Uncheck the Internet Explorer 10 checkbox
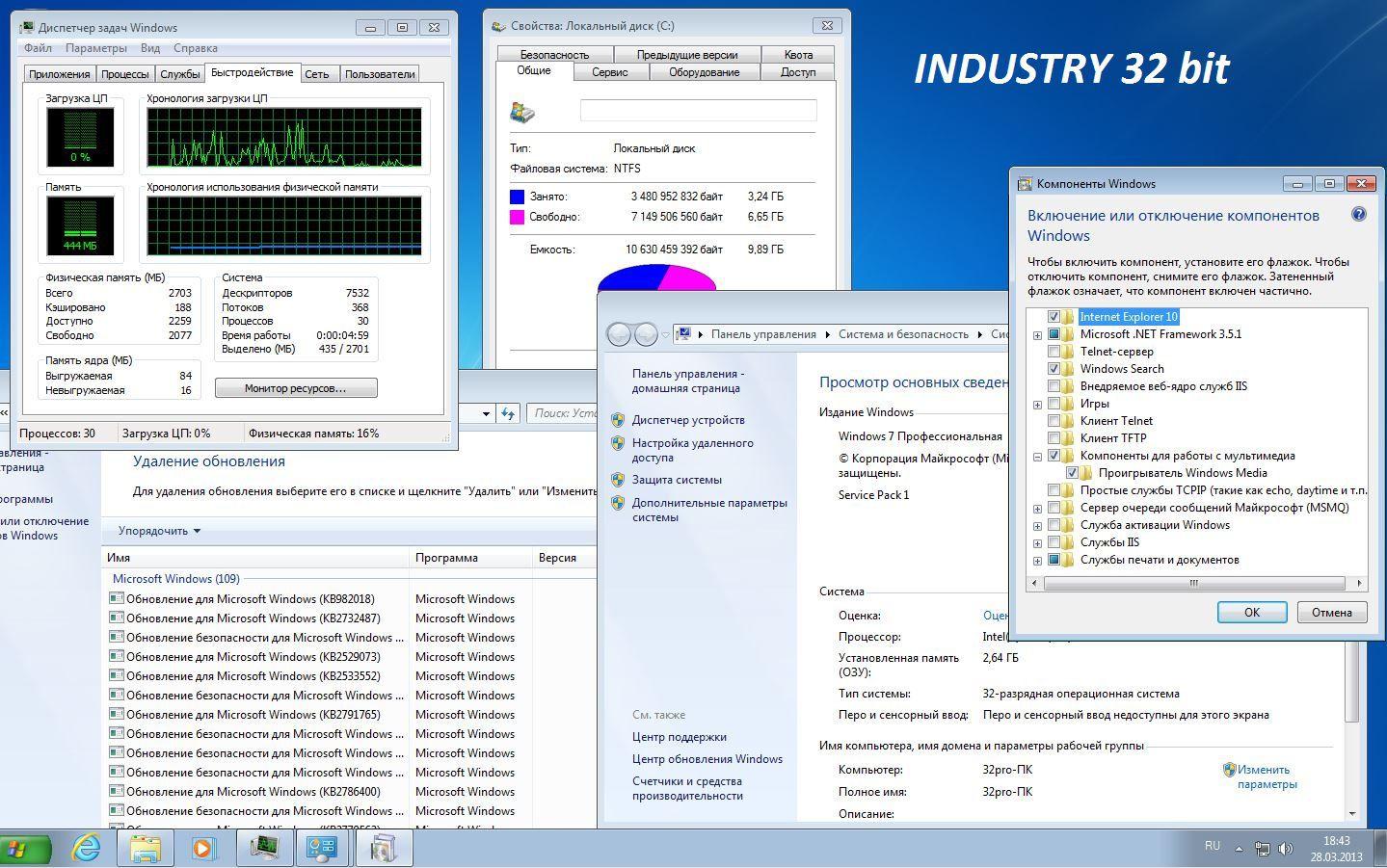 click(1054, 317)
